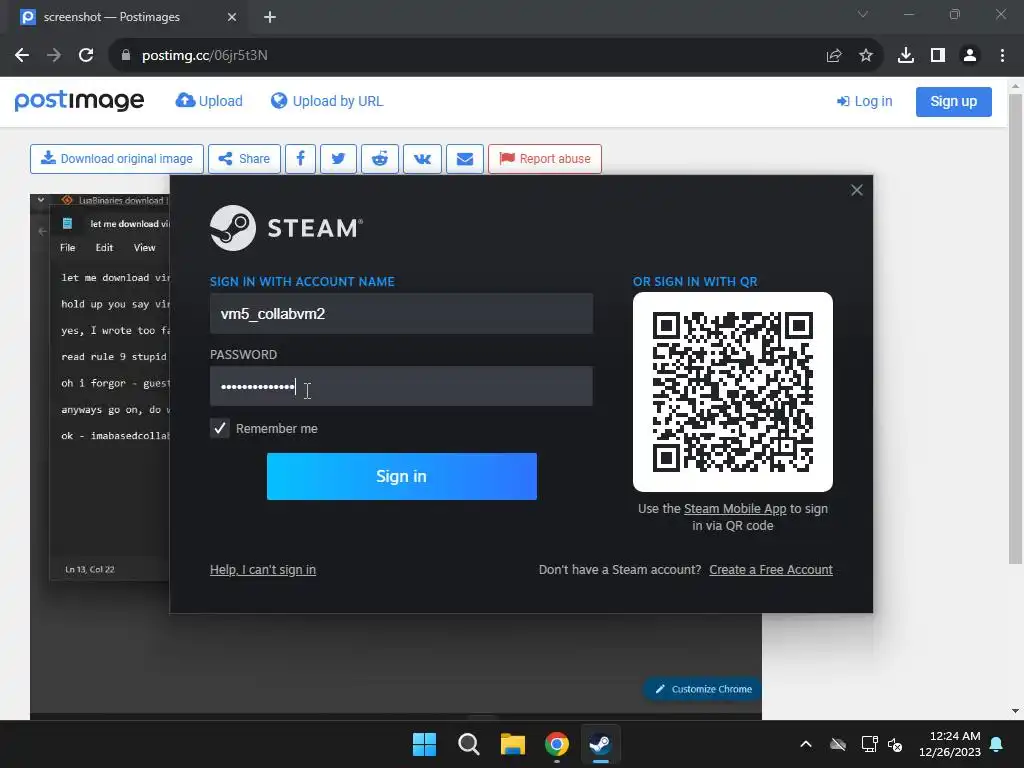Open Chrome downloads icon
The width and height of the screenshot is (1024, 768).
point(906,56)
